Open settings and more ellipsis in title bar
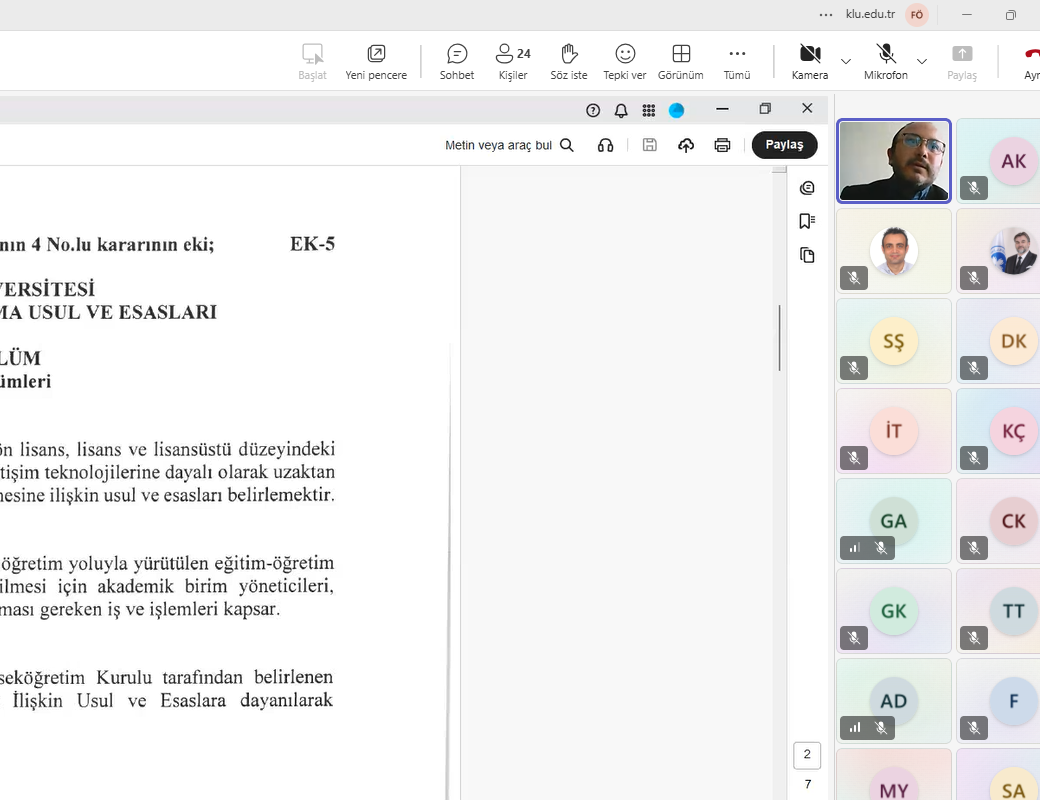The width and height of the screenshot is (1040, 800). (x=826, y=15)
